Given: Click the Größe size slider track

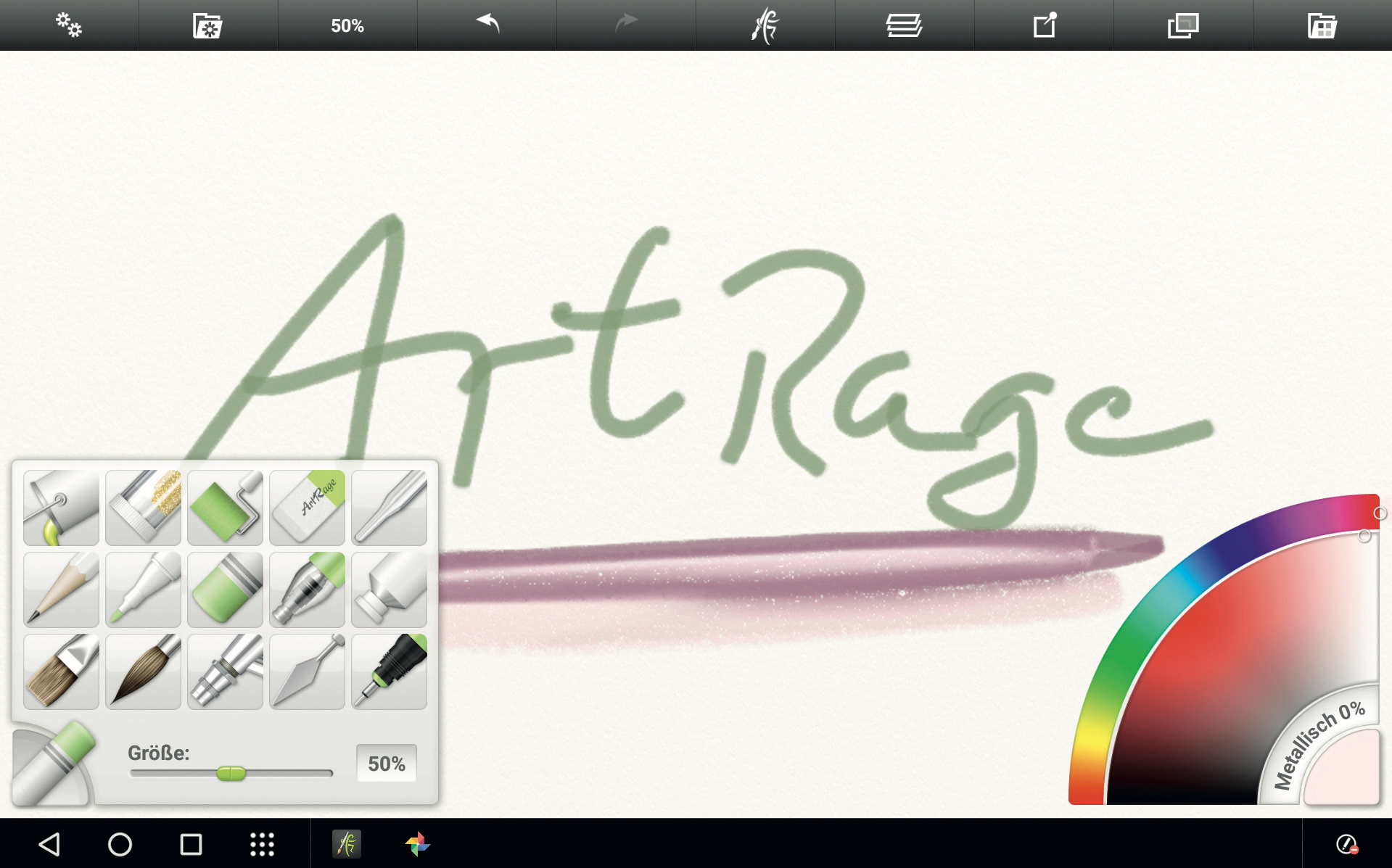Looking at the screenshot, I should 290,774.
